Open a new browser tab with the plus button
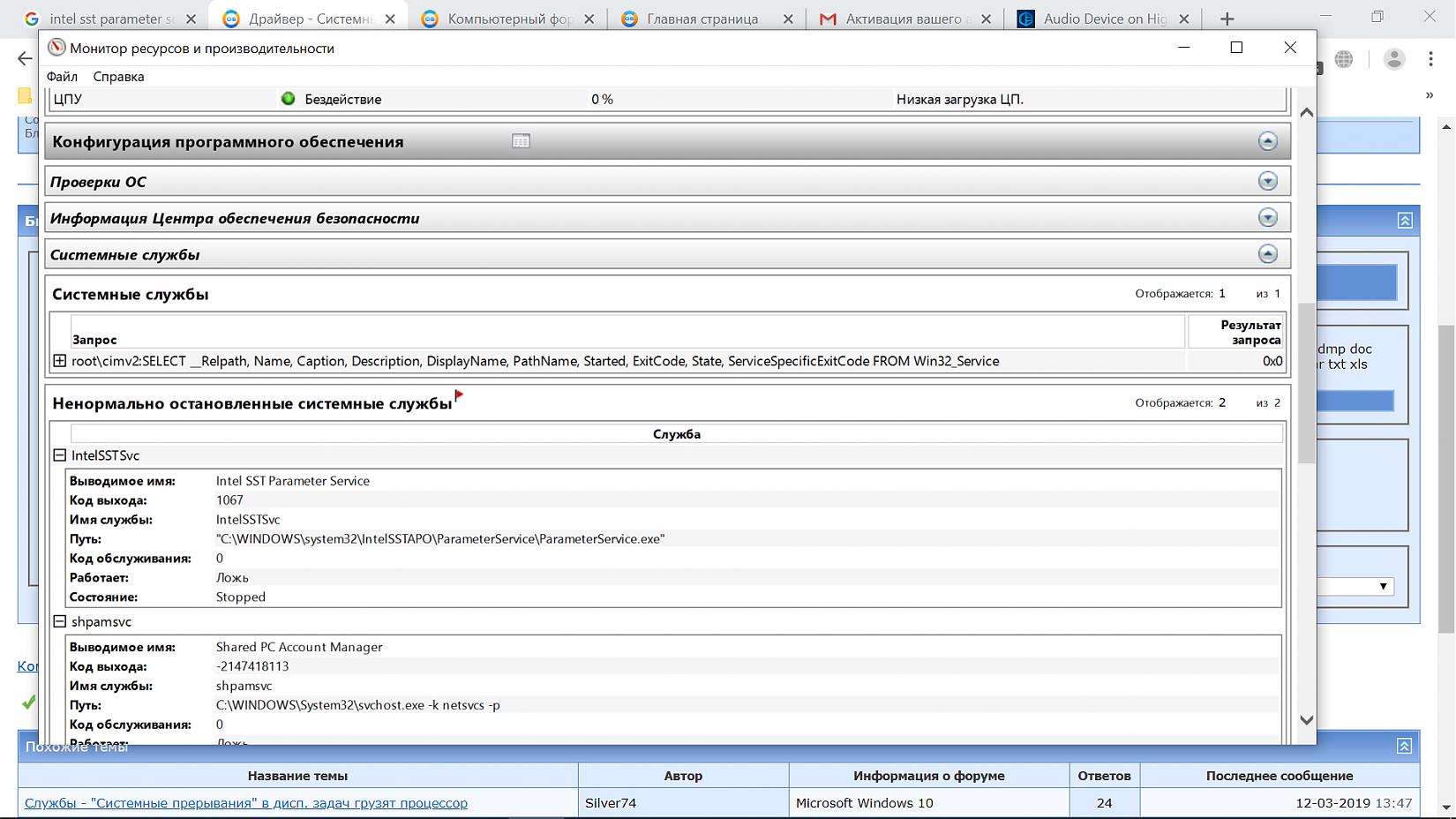The width and height of the screenshot is (1456, 819). 1227,19
